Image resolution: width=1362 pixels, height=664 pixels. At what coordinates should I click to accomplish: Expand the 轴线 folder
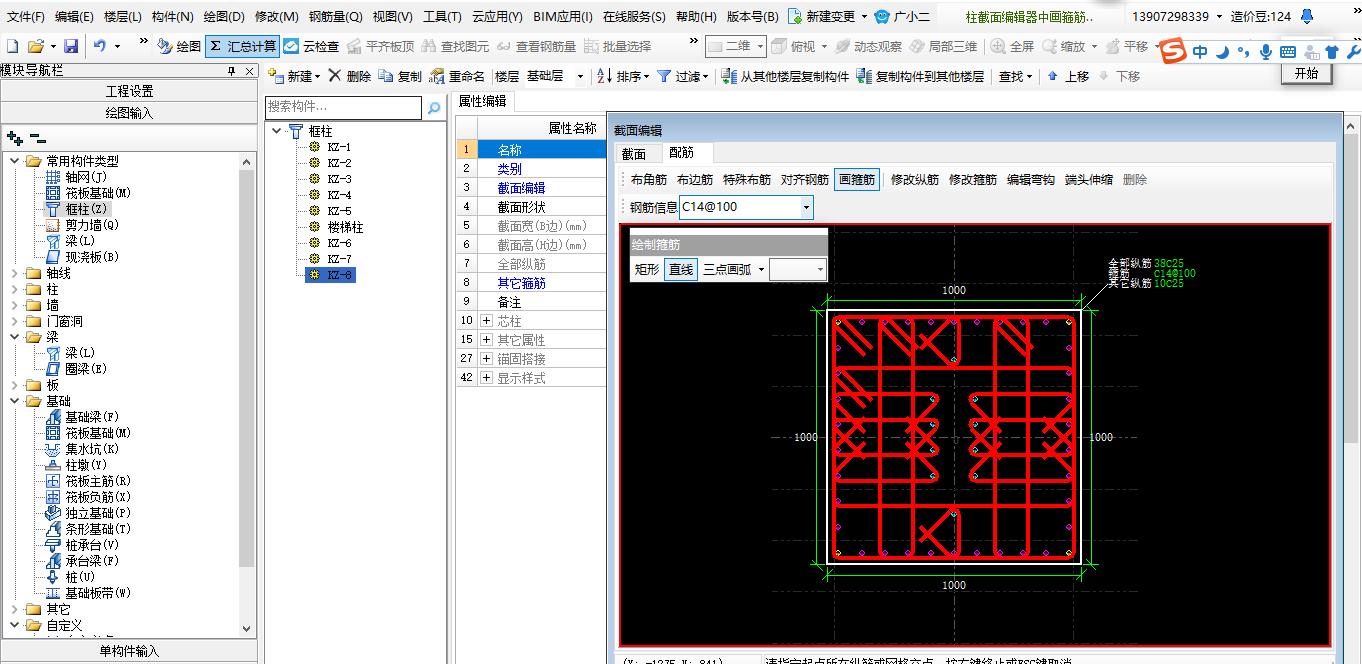click(14, 273)
